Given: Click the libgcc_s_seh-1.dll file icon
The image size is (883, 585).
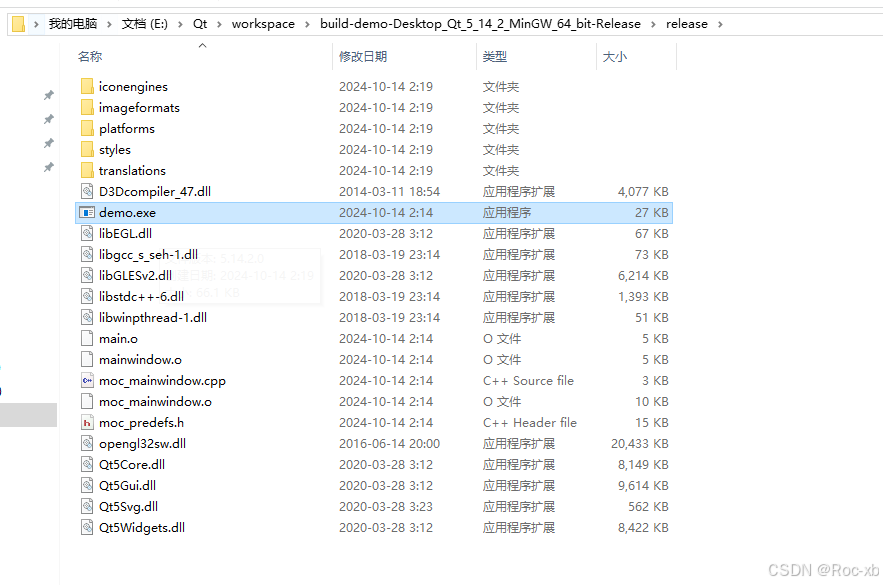Looking at the screenshot, I should pos(87,254).
